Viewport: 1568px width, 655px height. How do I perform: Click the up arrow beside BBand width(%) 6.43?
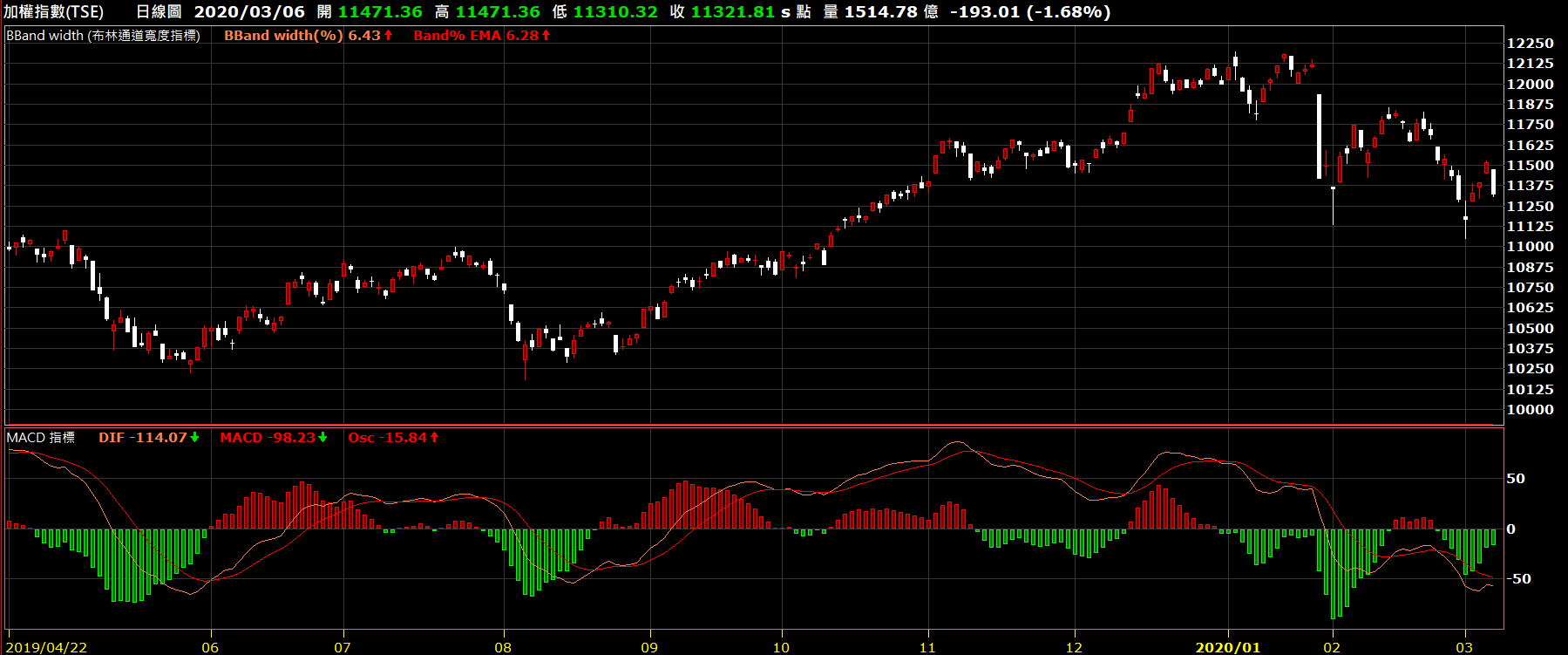click(x=389, y=36)
